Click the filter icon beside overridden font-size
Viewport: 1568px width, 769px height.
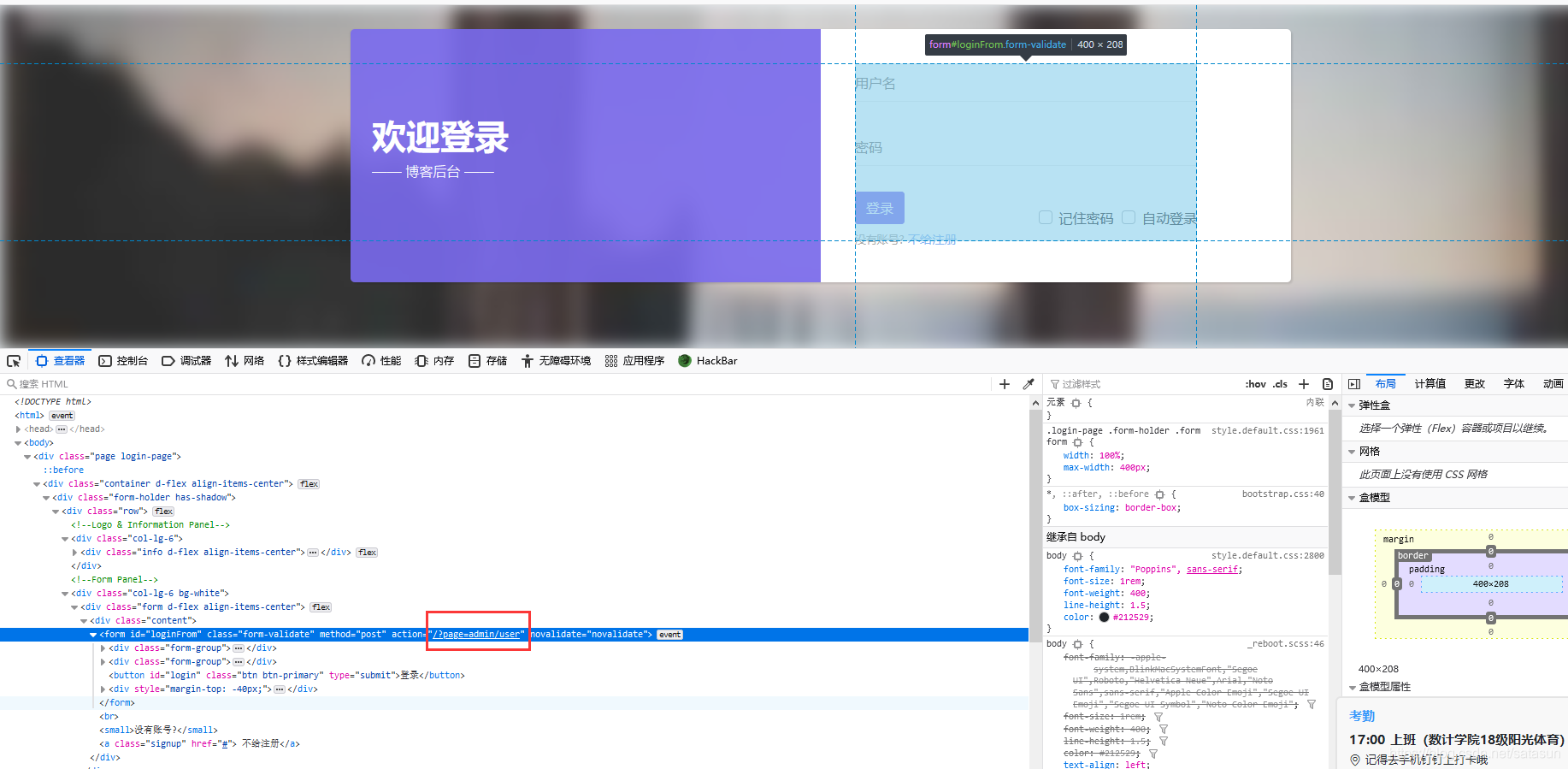(x=1158, y=717)
